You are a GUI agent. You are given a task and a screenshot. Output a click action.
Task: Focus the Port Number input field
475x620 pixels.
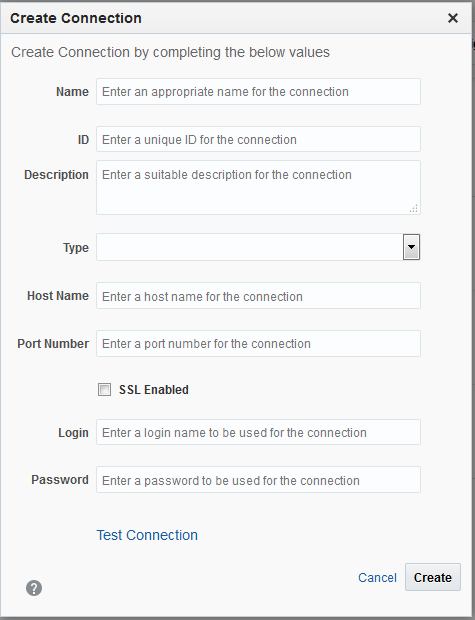point(258,344)
